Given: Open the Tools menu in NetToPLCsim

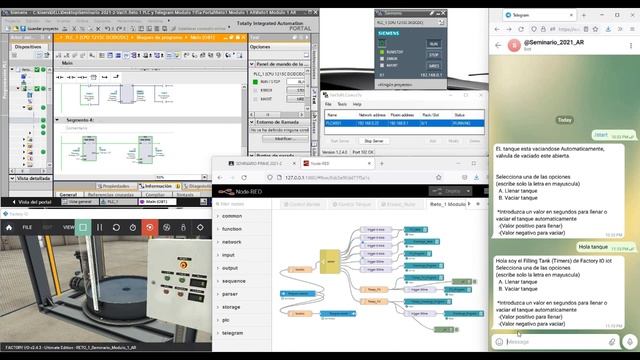Looking at the screenshot, I should tap(342, 104).
